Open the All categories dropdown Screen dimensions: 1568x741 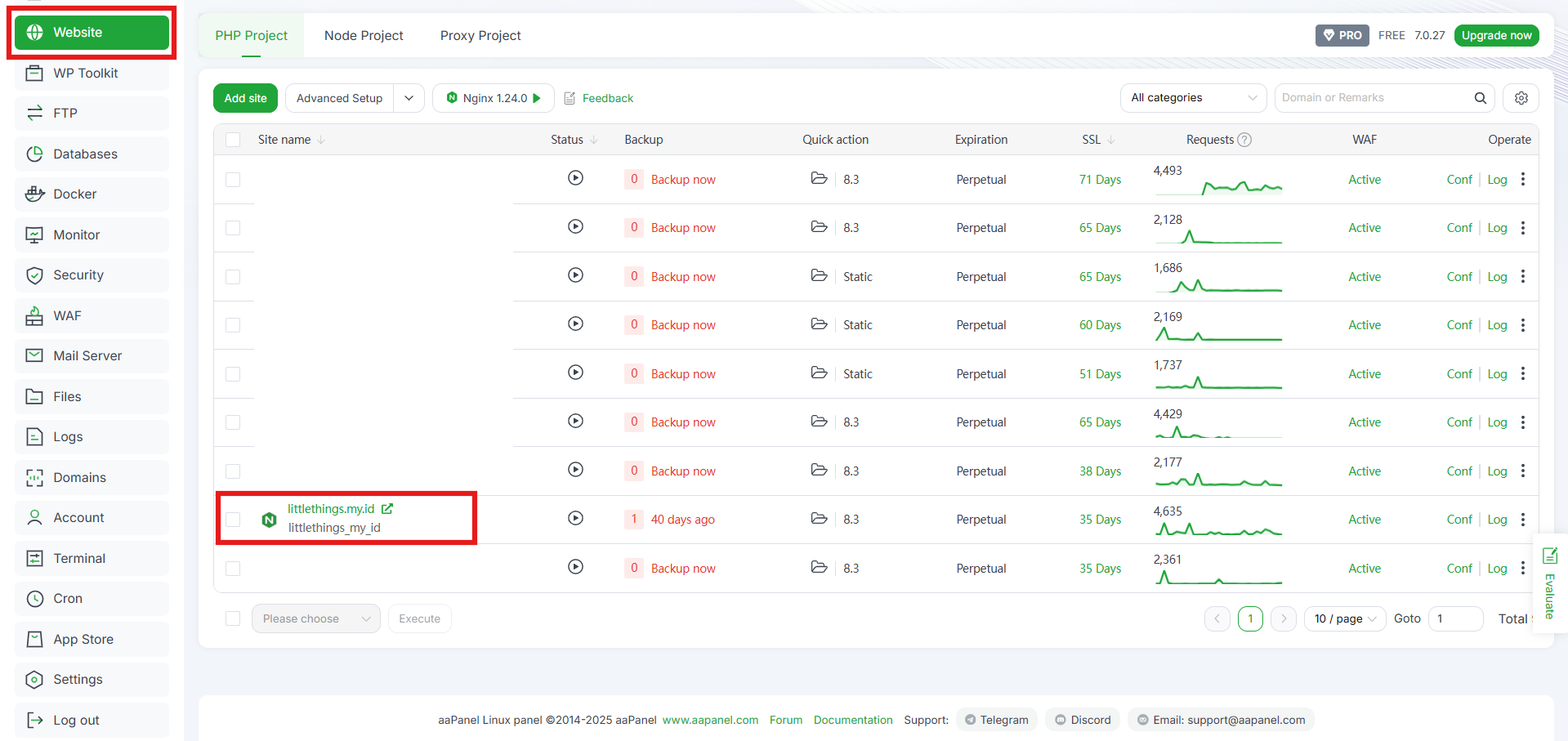coord(1193,98)
